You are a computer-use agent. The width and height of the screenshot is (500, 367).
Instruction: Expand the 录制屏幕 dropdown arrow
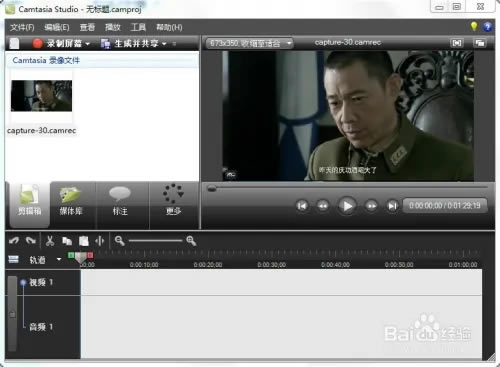tap(88, 44)
